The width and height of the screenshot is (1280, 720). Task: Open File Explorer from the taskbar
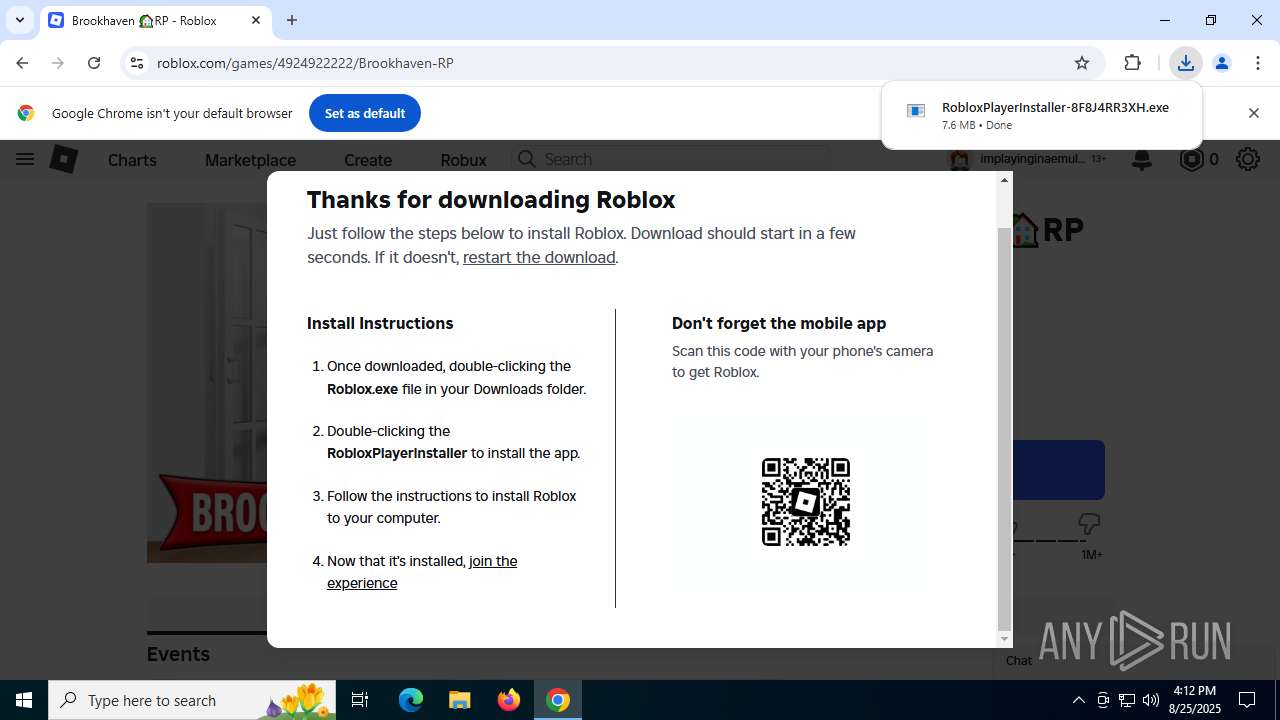459,700
